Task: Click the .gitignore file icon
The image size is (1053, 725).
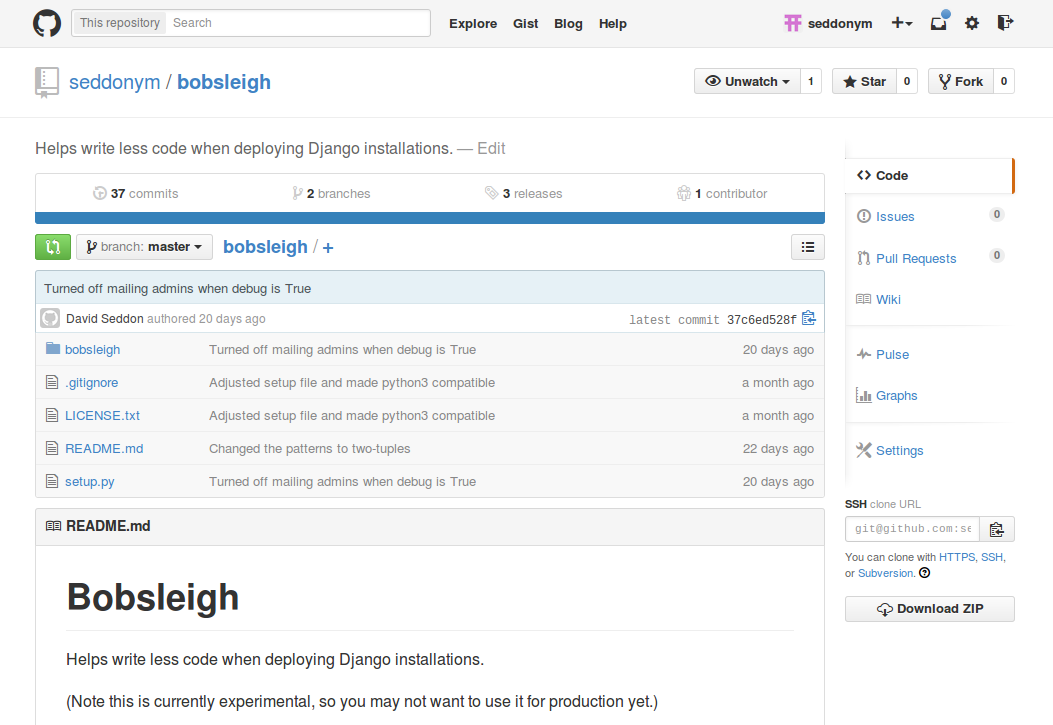Action: coord(52,382)
